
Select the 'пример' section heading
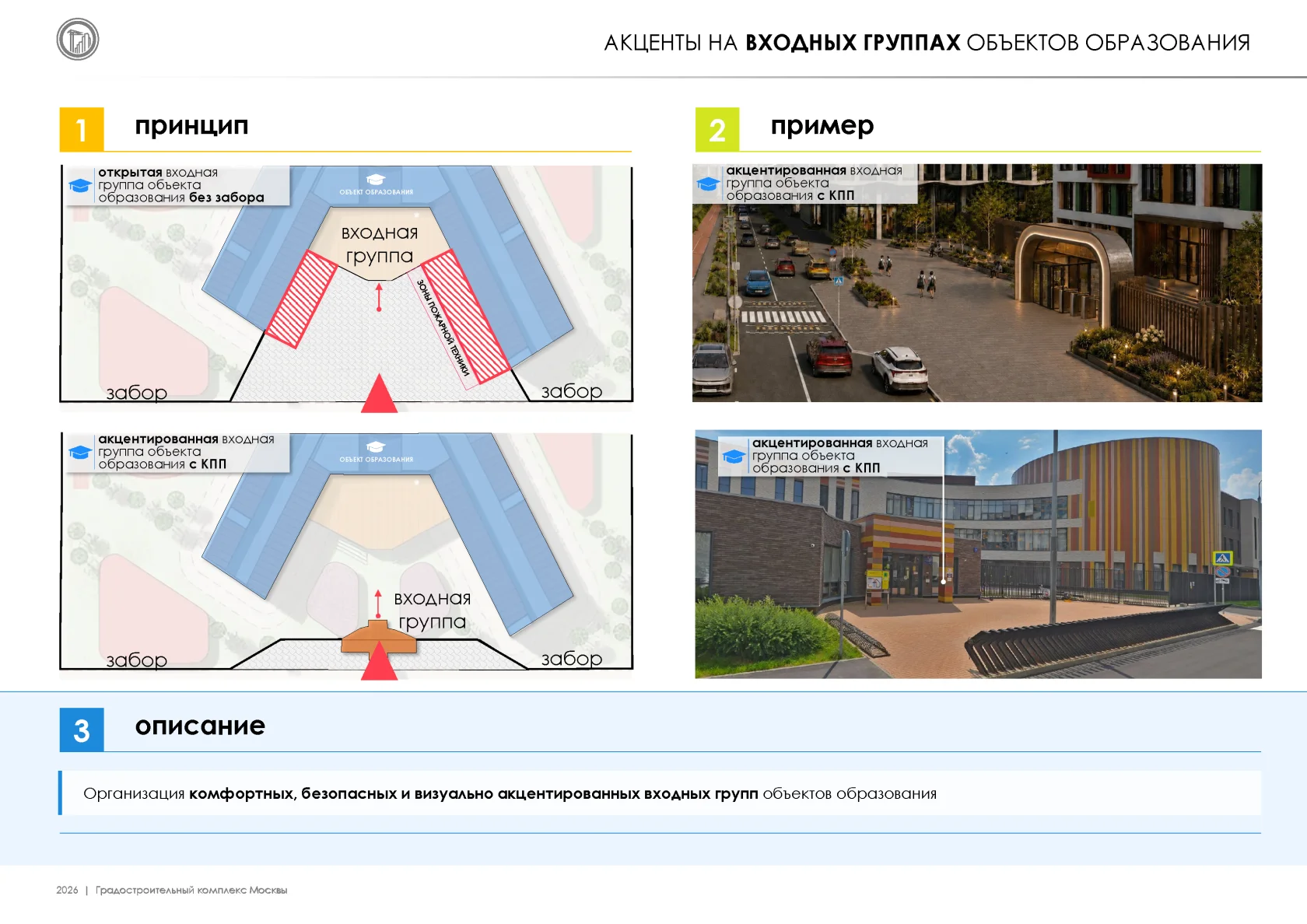(822, 125)
